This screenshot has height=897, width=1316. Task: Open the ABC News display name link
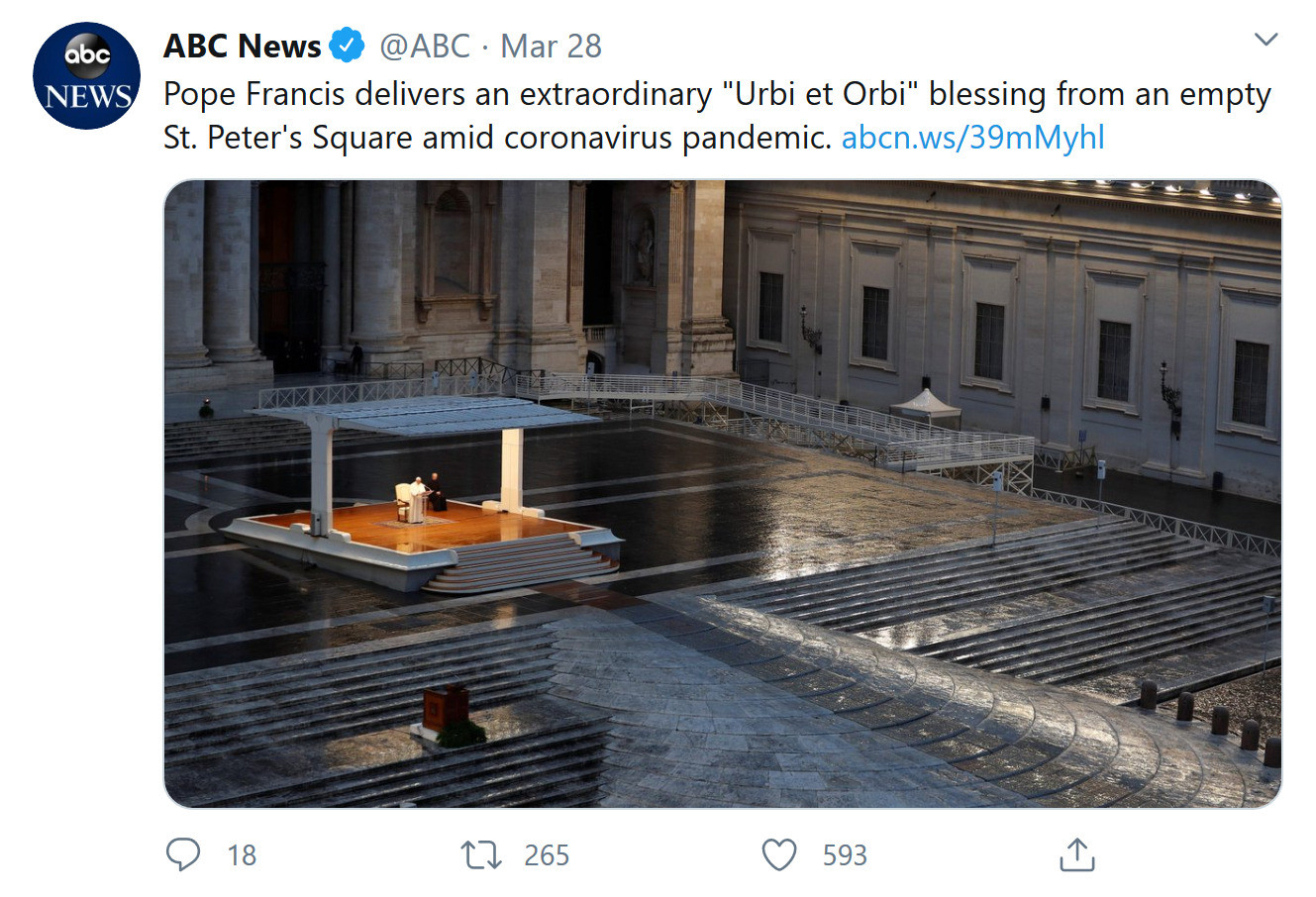[x=243, y=46]
